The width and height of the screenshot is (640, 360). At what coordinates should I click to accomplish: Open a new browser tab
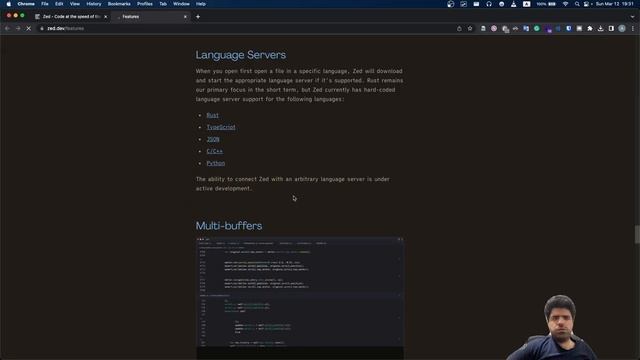(x=198, y=17)
